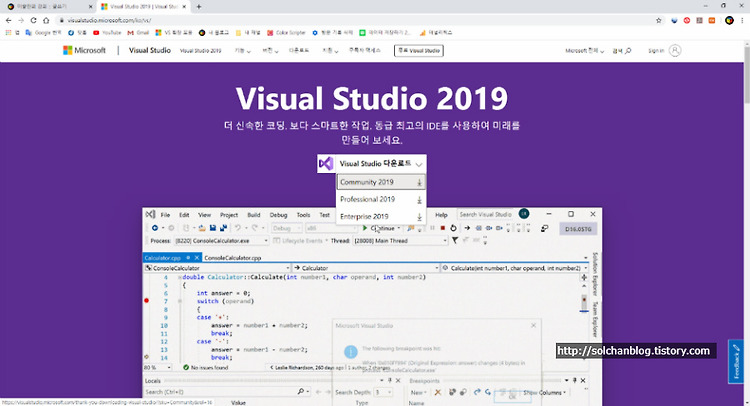Open the orange extension icon
This screenshot has height=406, width=750.
click(x=712, y=20)
